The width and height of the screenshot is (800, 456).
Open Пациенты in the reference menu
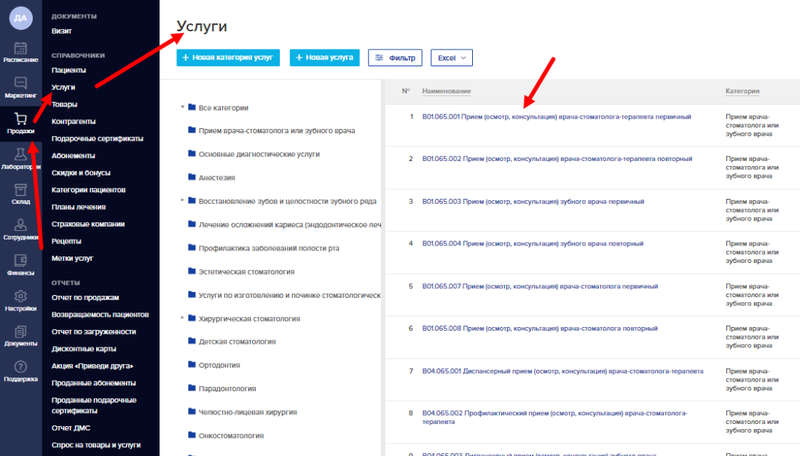(x=69, y=70)
